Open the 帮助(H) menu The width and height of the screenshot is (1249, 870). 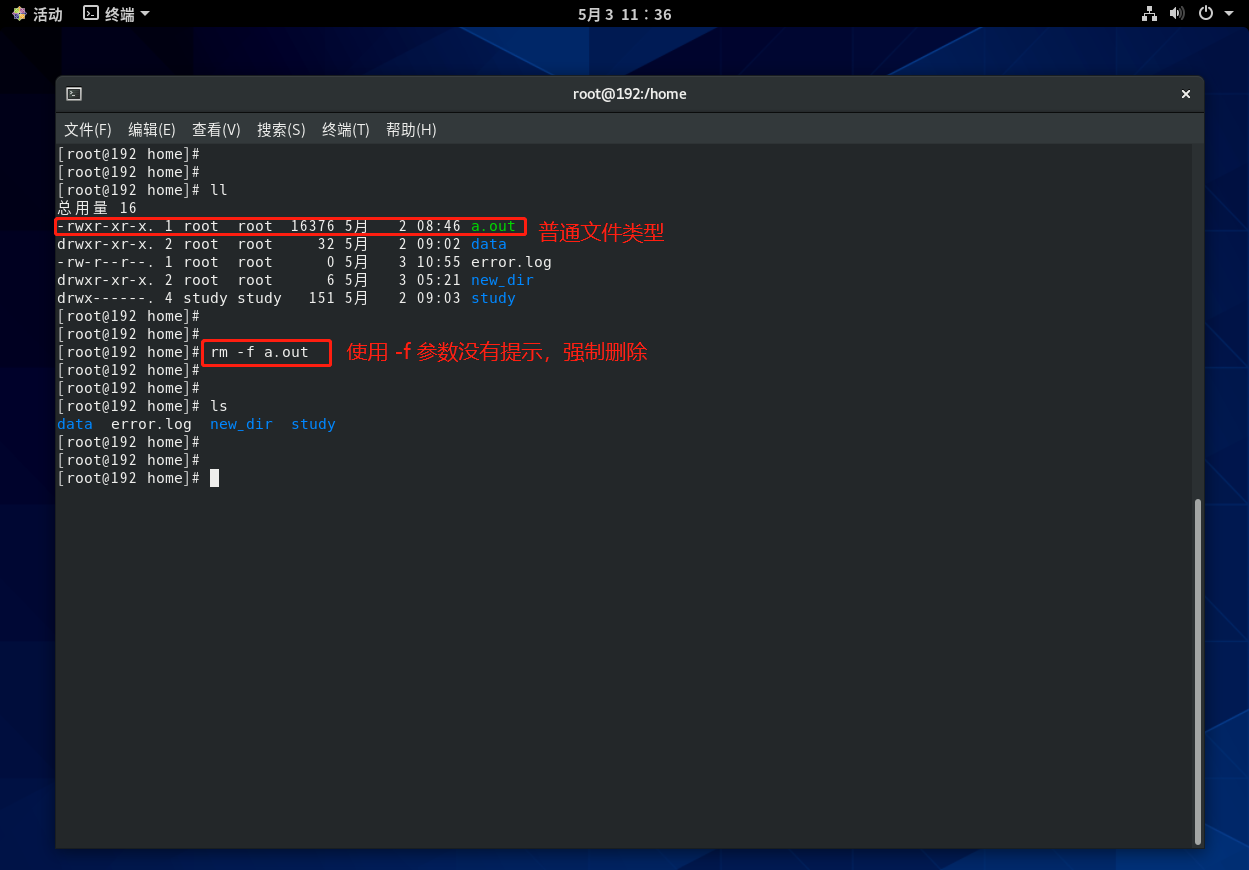[x=411, y=130]
